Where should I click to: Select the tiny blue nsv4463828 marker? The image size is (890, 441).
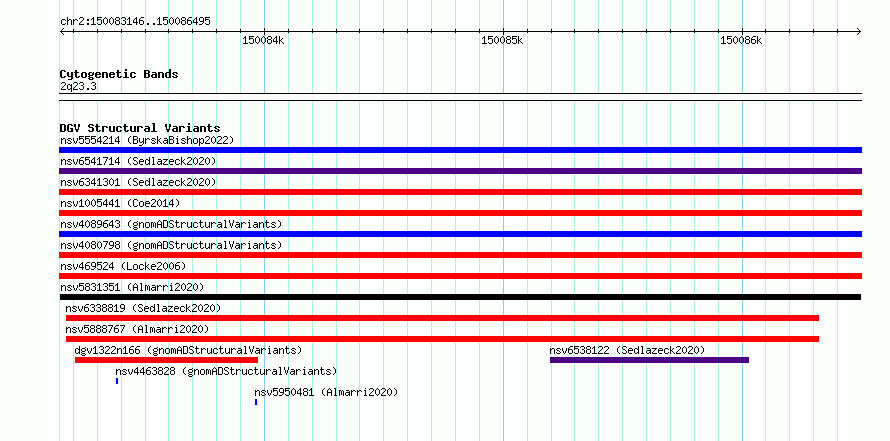click(x=117, y=381)
